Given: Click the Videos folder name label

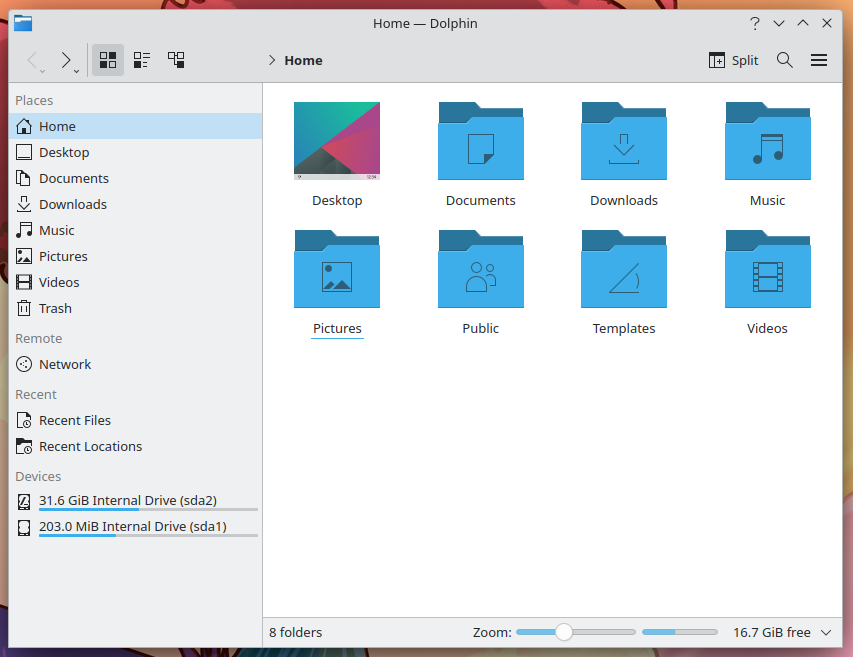Looking at the screenshot, I should 767,328.
